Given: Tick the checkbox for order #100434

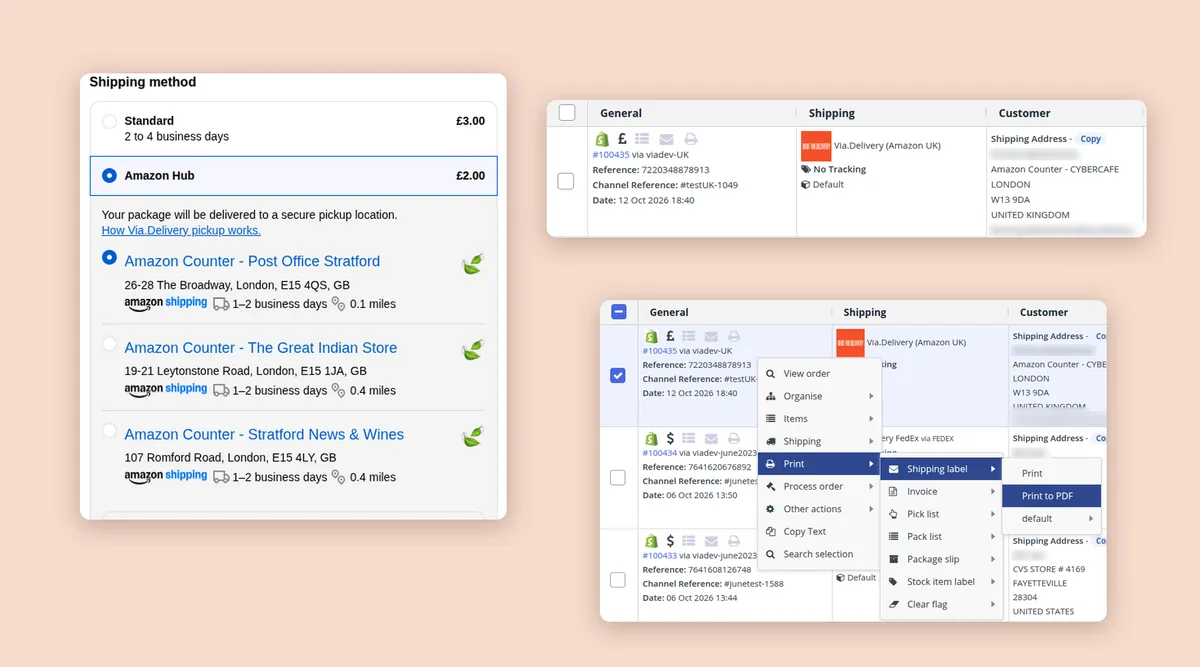Looking at the screenshot, I should pyautogui.click(x=618, y=478).
